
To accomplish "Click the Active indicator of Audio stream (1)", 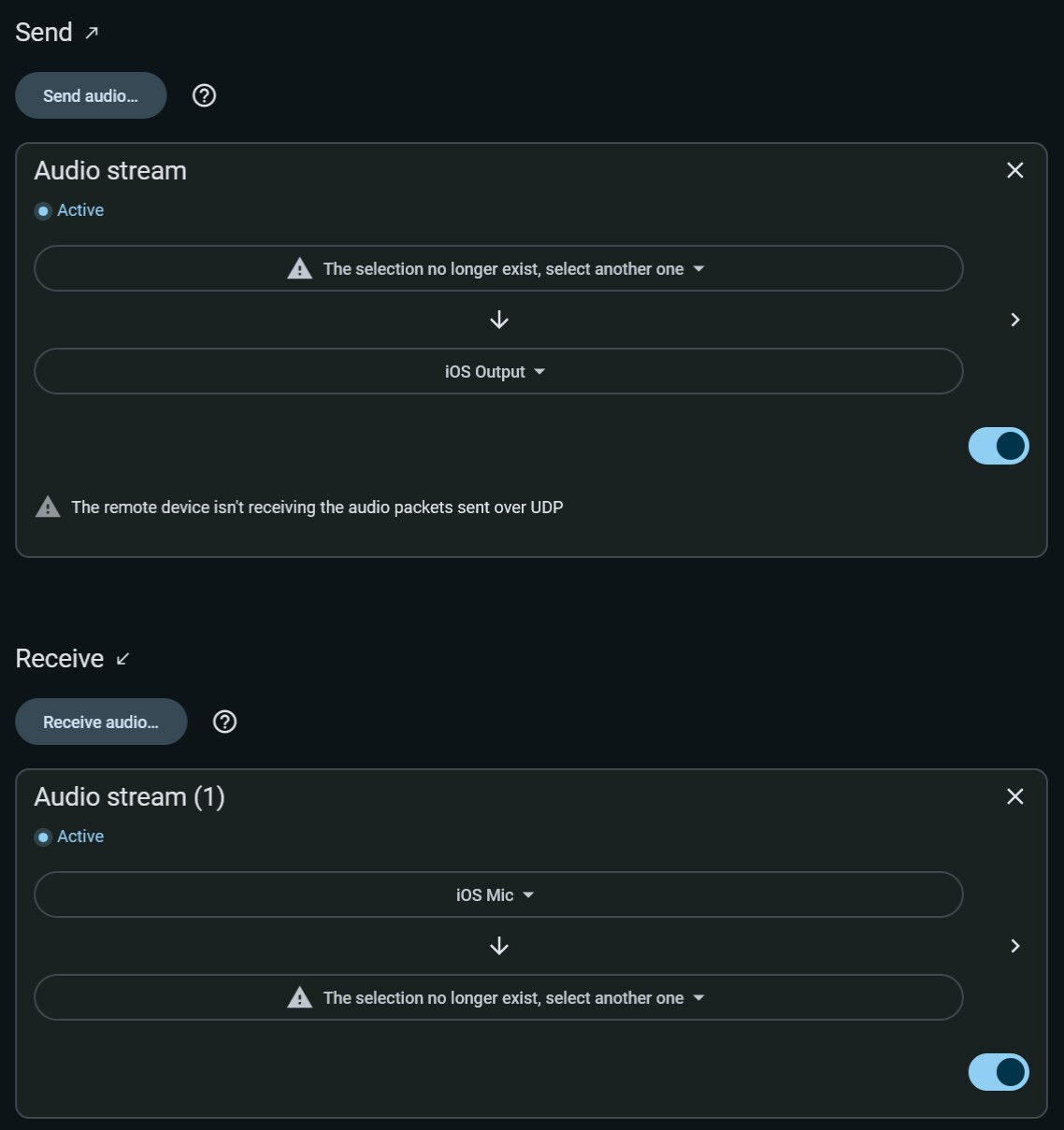I will click(43, 837).
